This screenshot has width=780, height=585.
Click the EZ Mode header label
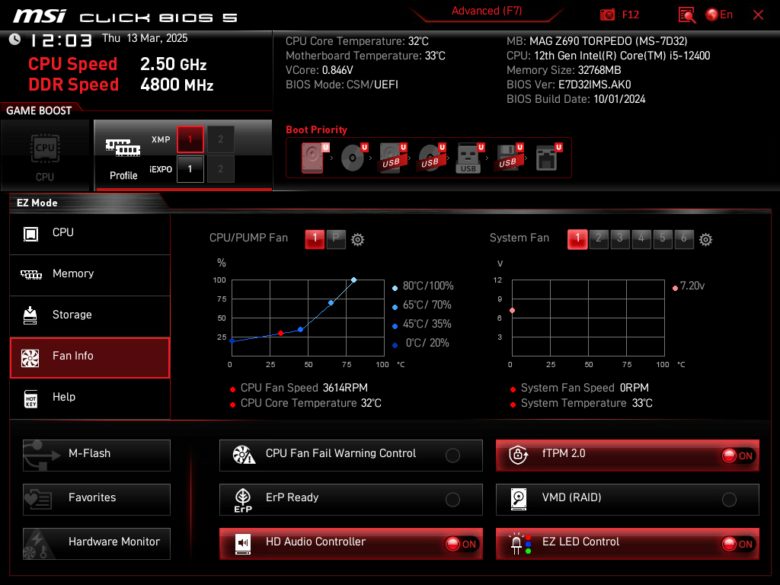[37, 203]
